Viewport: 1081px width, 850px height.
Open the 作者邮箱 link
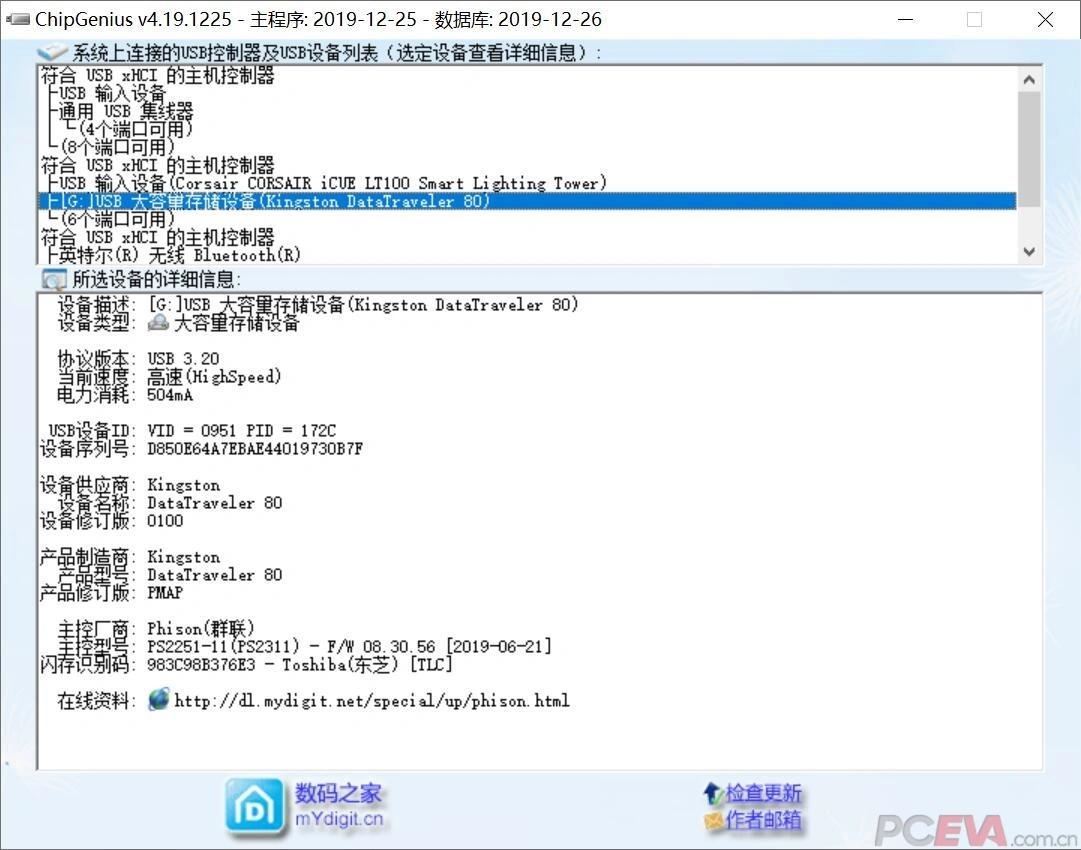[x=763, y=820]
